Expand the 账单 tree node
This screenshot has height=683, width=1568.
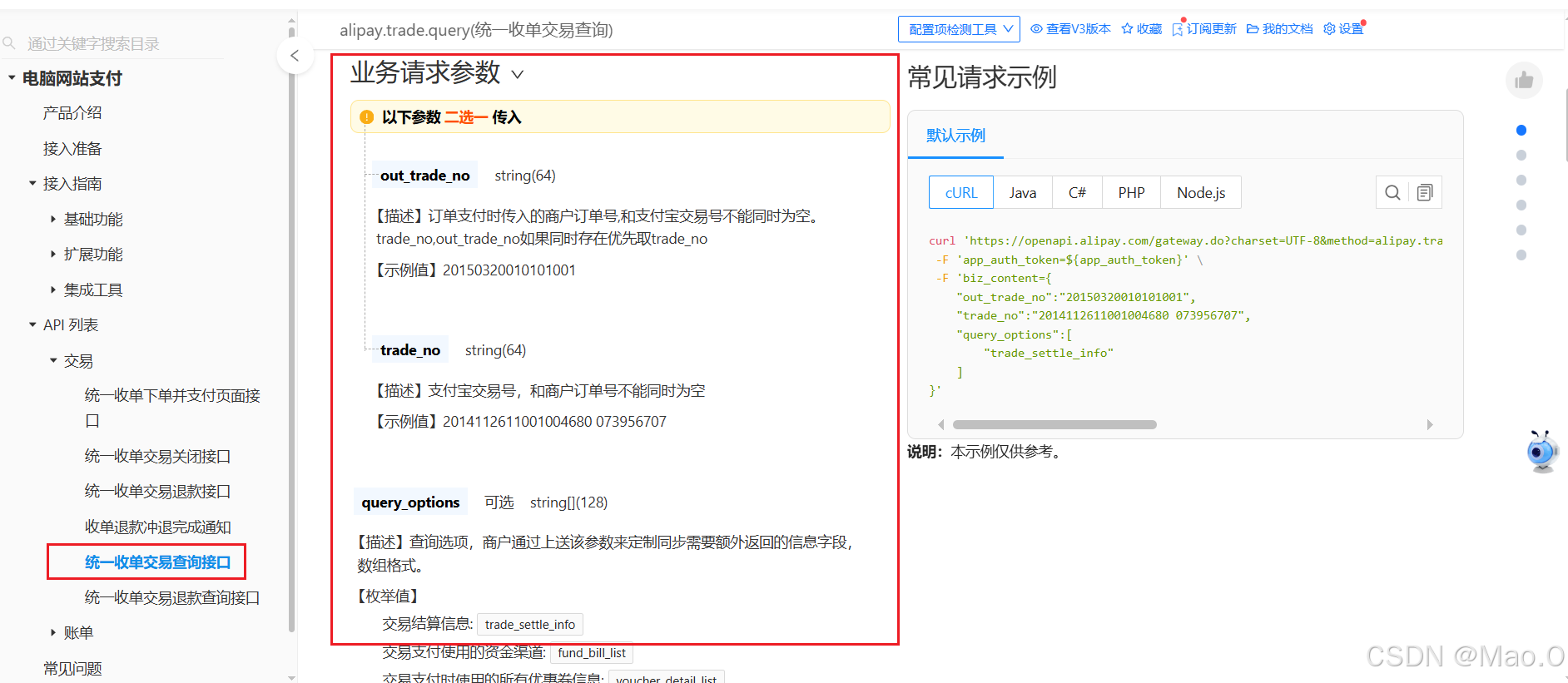(x=53, y=632)
